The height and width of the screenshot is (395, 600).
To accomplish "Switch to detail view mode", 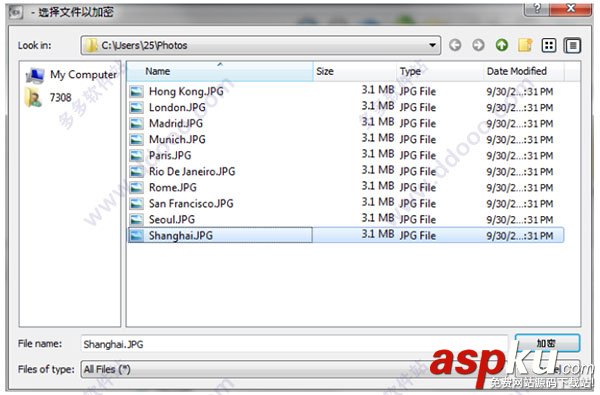I will tap(572, 46).
